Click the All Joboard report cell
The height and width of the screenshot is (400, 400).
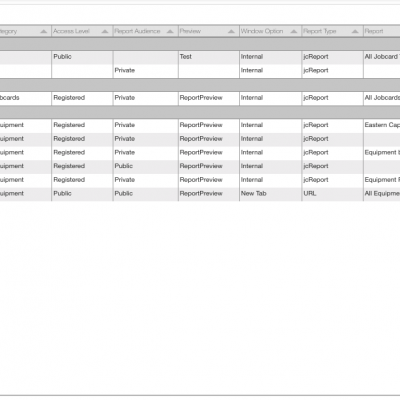point(382,57)
